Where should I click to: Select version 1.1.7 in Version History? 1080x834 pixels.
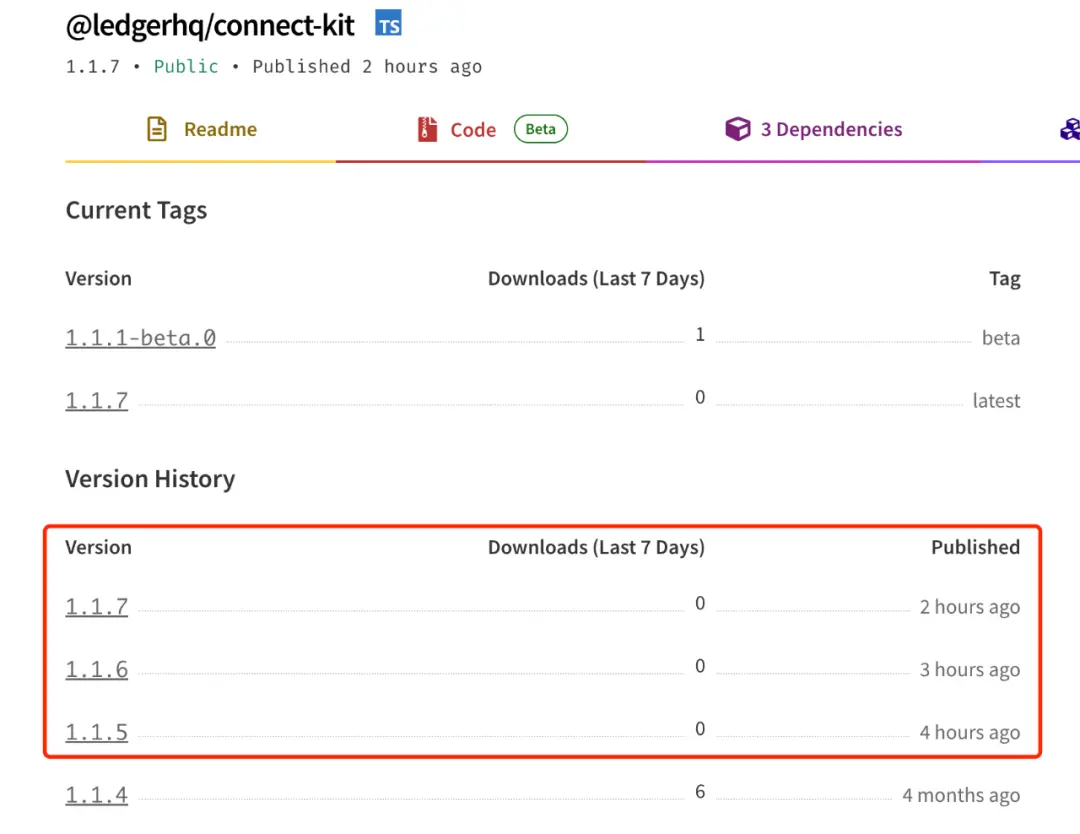97,607
